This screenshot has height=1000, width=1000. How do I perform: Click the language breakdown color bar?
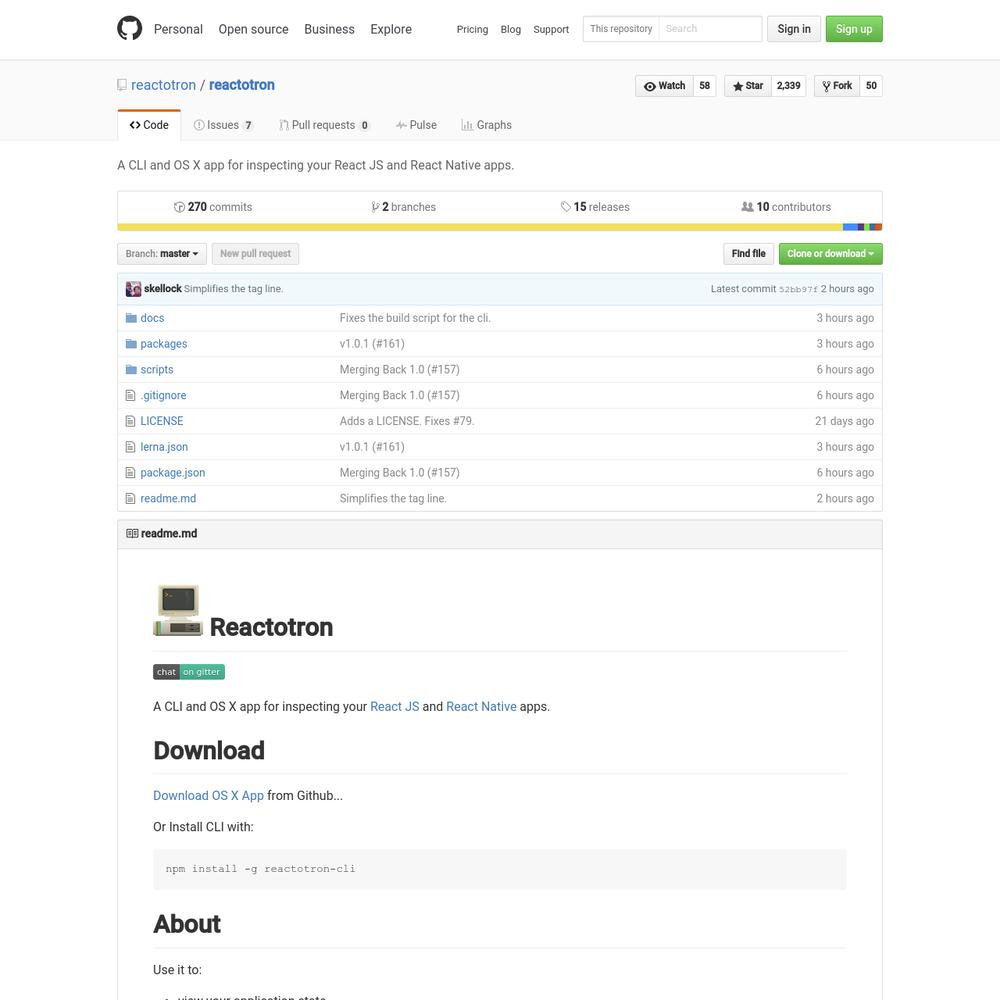(500, 227)
